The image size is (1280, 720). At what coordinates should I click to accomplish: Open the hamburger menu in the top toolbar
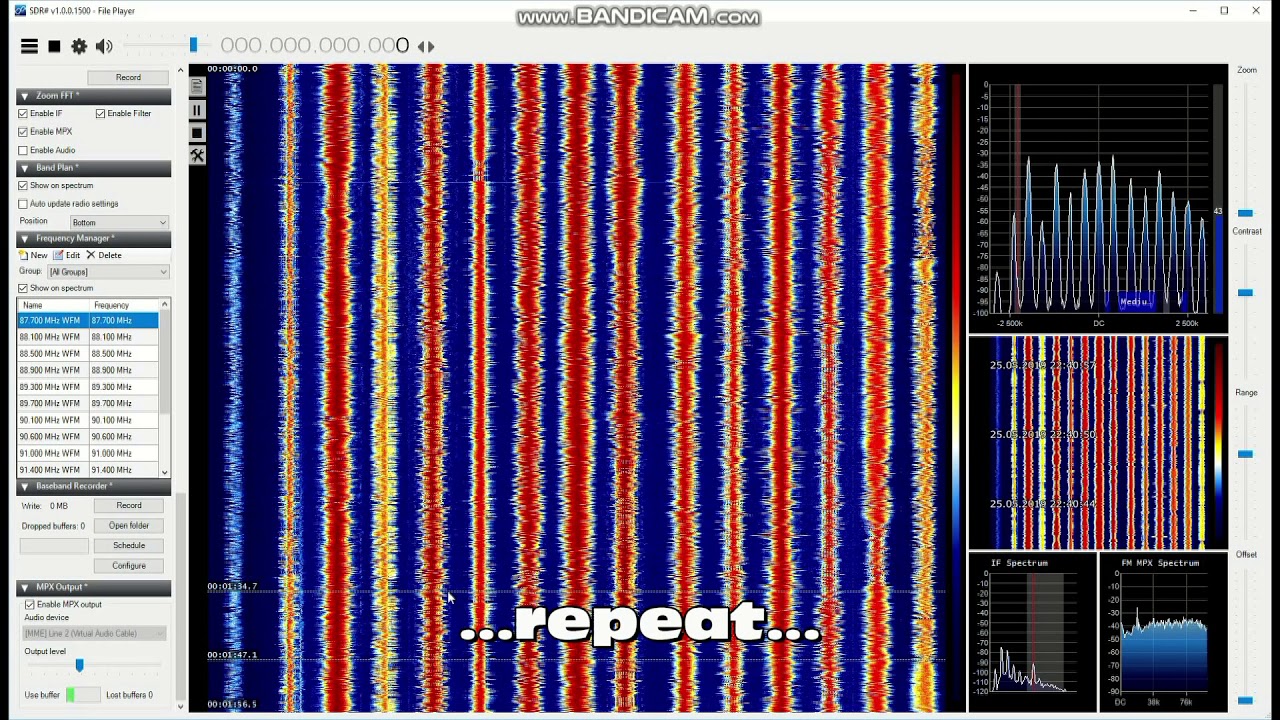point(29,46)
